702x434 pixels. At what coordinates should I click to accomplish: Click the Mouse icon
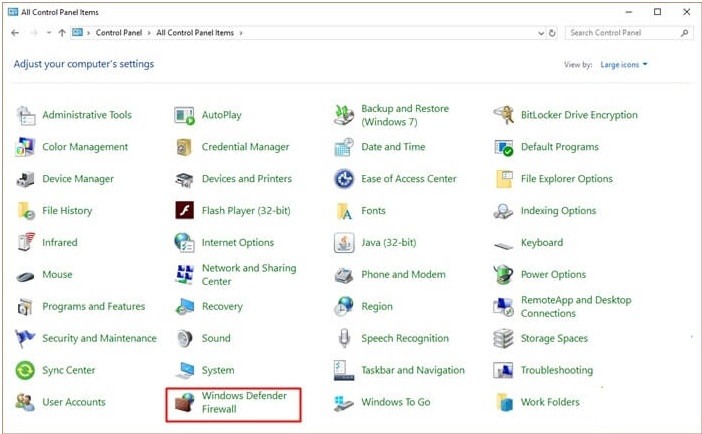click(x=26, y=276)
